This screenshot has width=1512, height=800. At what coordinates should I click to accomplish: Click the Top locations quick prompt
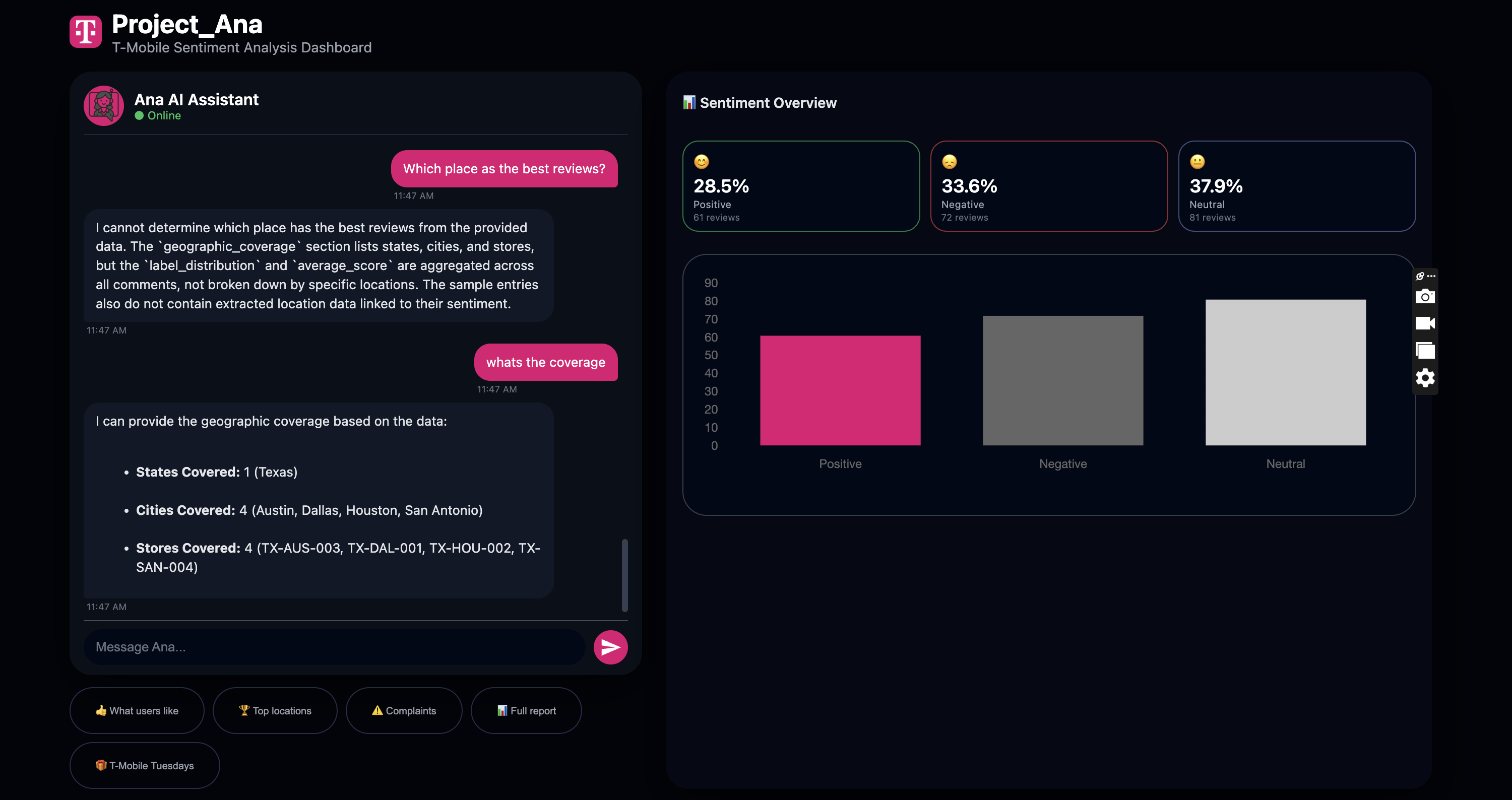pos(275,710)
